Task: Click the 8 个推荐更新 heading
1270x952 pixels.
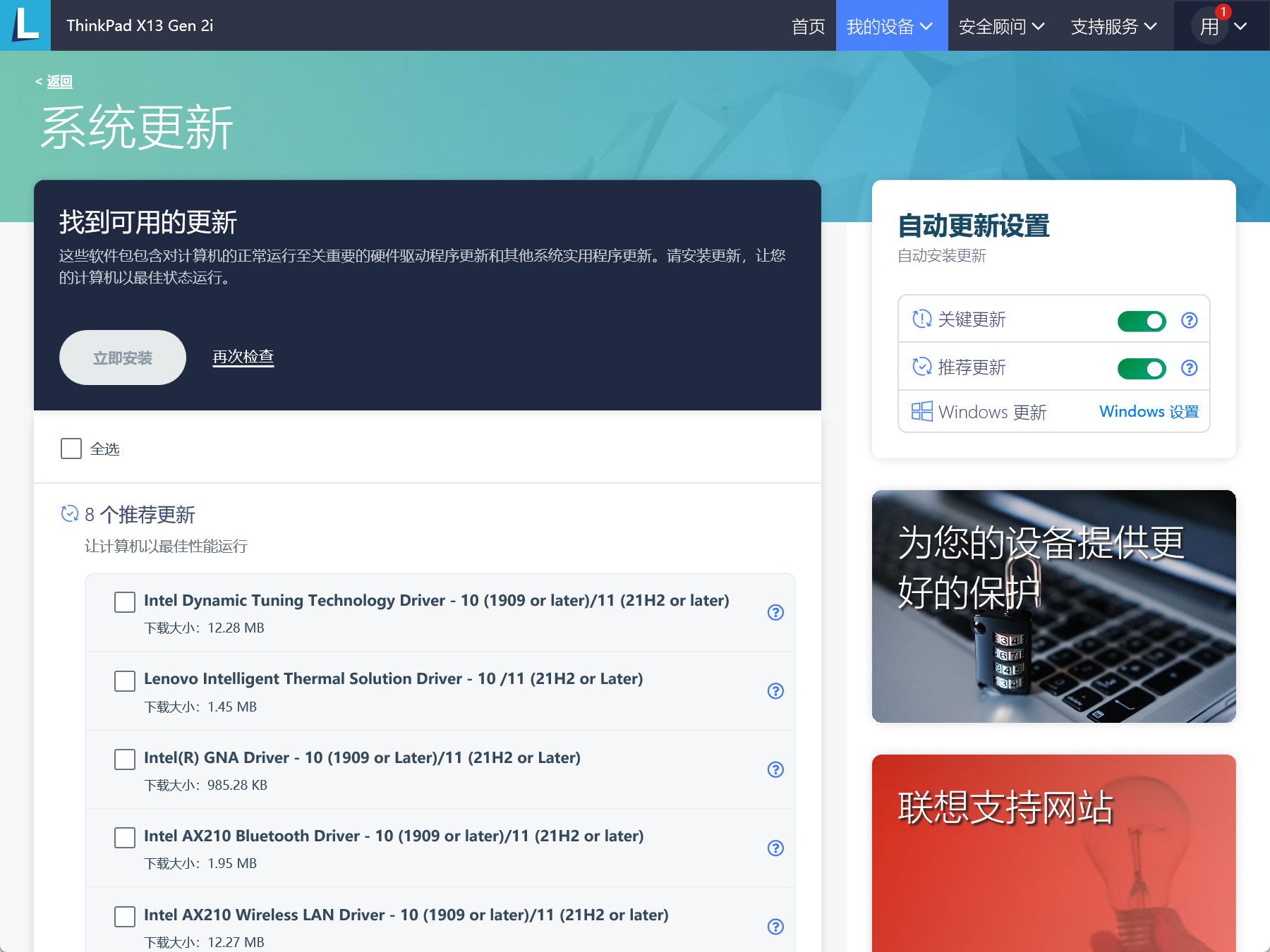Action: coord(140,514)
